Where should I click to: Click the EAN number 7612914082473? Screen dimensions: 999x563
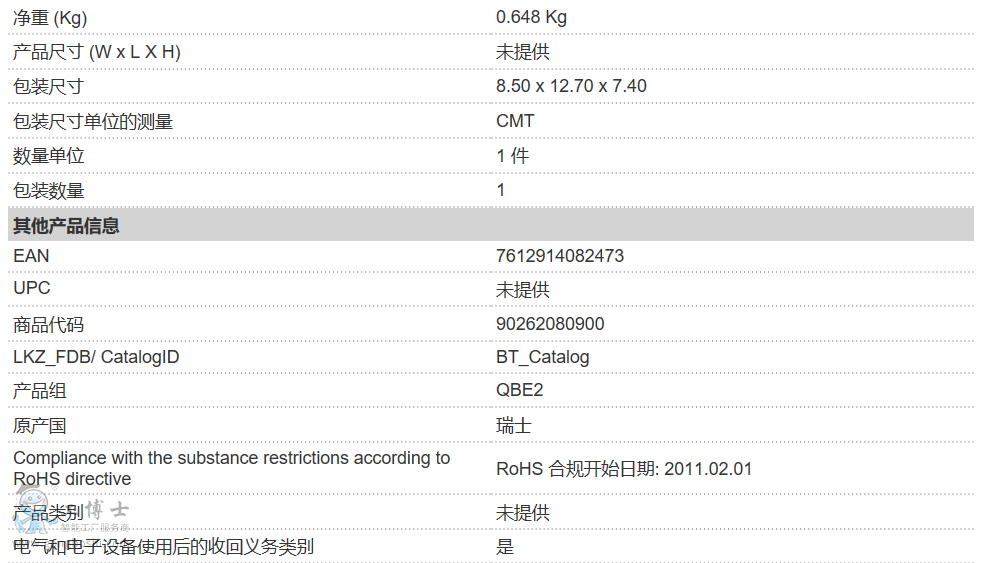[x=559, y=256]
